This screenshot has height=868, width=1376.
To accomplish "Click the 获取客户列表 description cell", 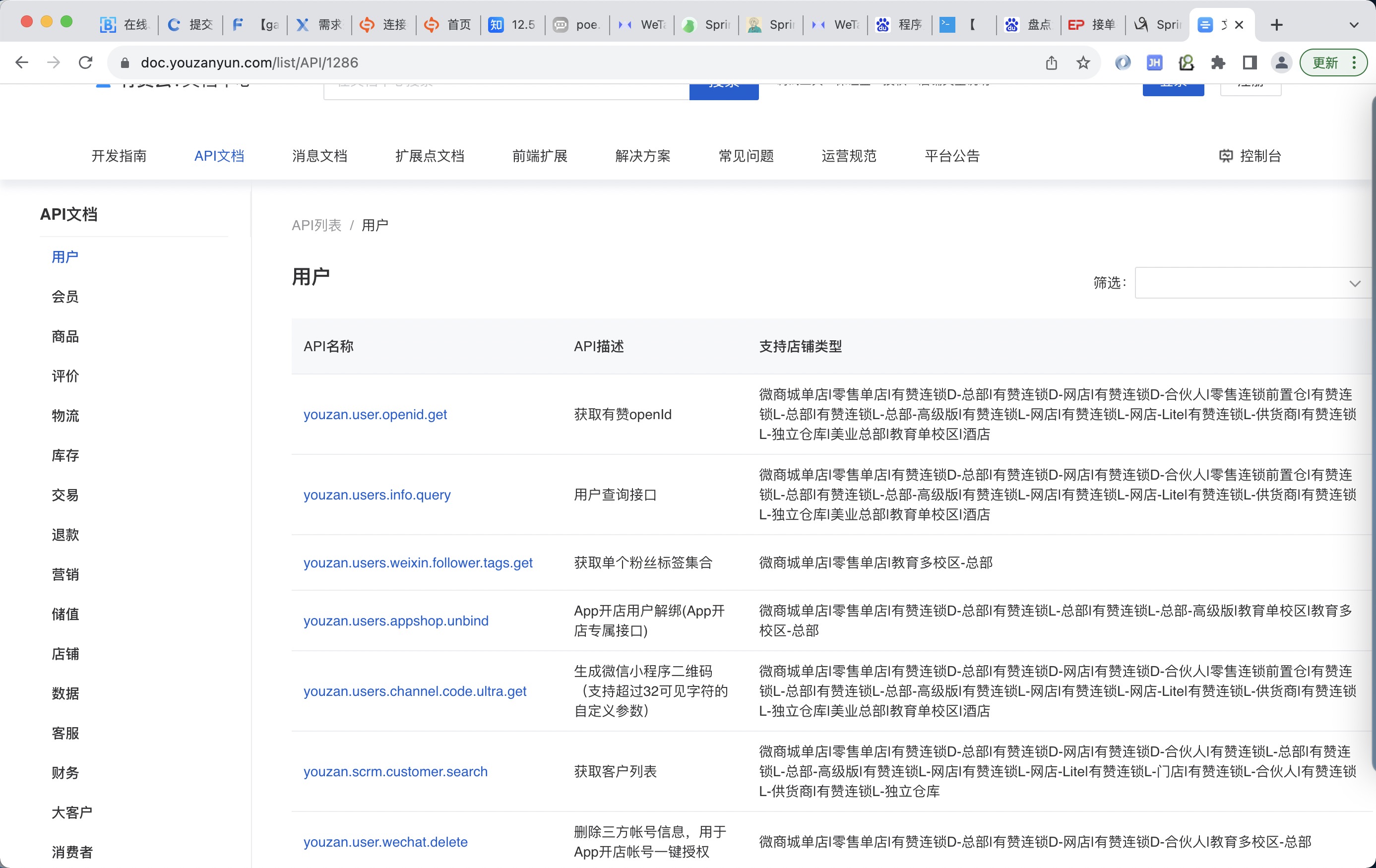I will (x=616, y=771).
